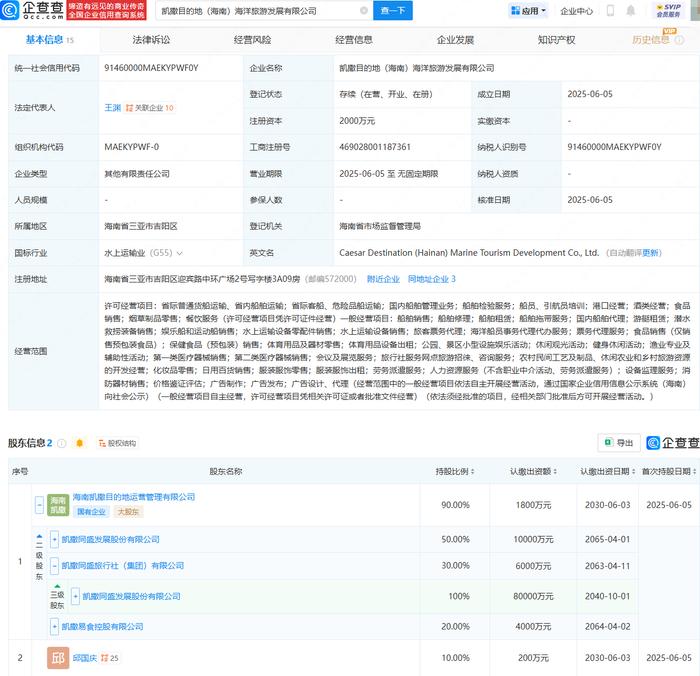Viewport: 700px width, 676px height.
Task: Click 关联企业 10 link
Action: [x=154, y=108]
